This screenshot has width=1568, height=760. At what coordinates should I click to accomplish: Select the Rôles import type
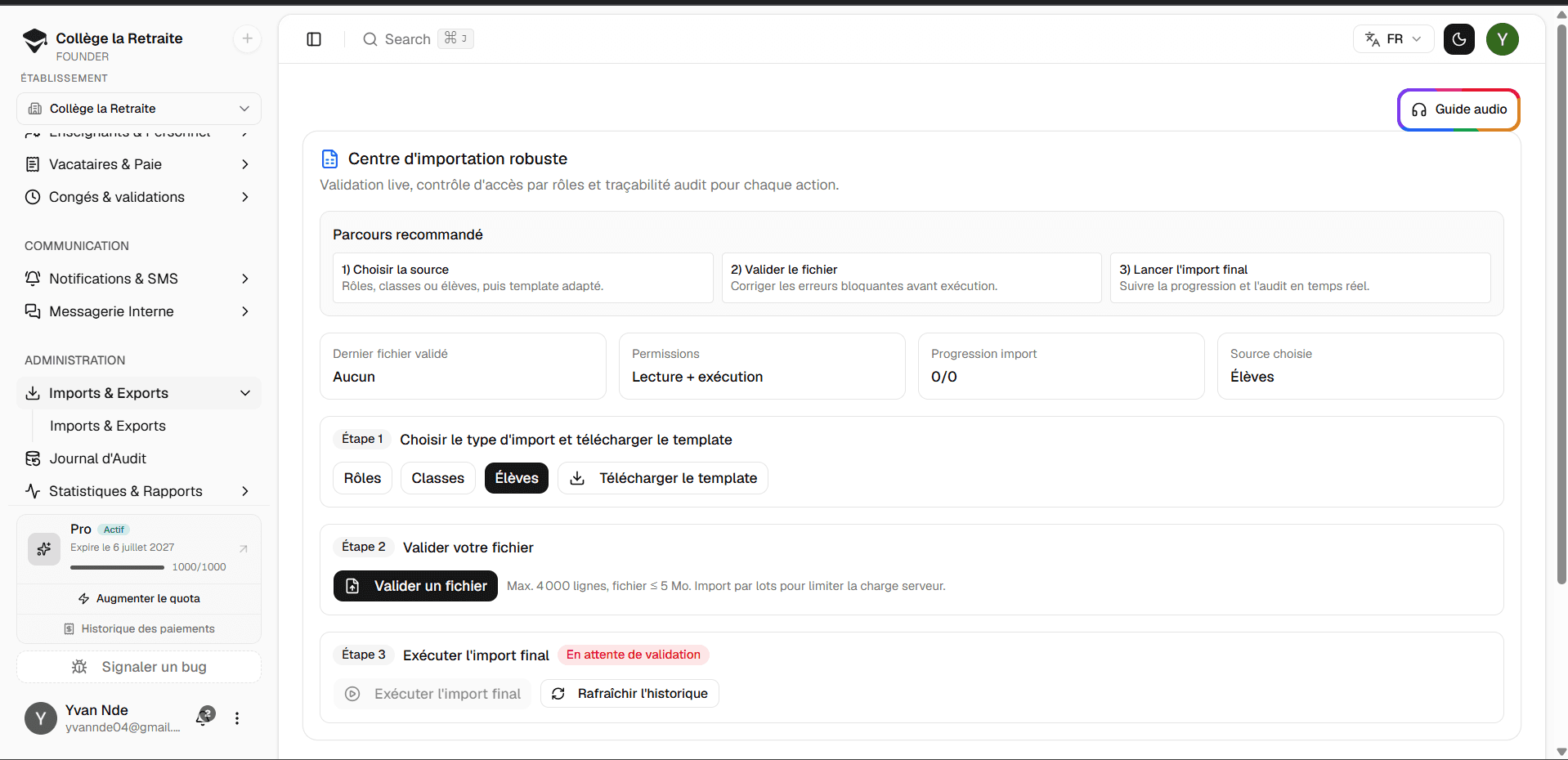[362, 478]
